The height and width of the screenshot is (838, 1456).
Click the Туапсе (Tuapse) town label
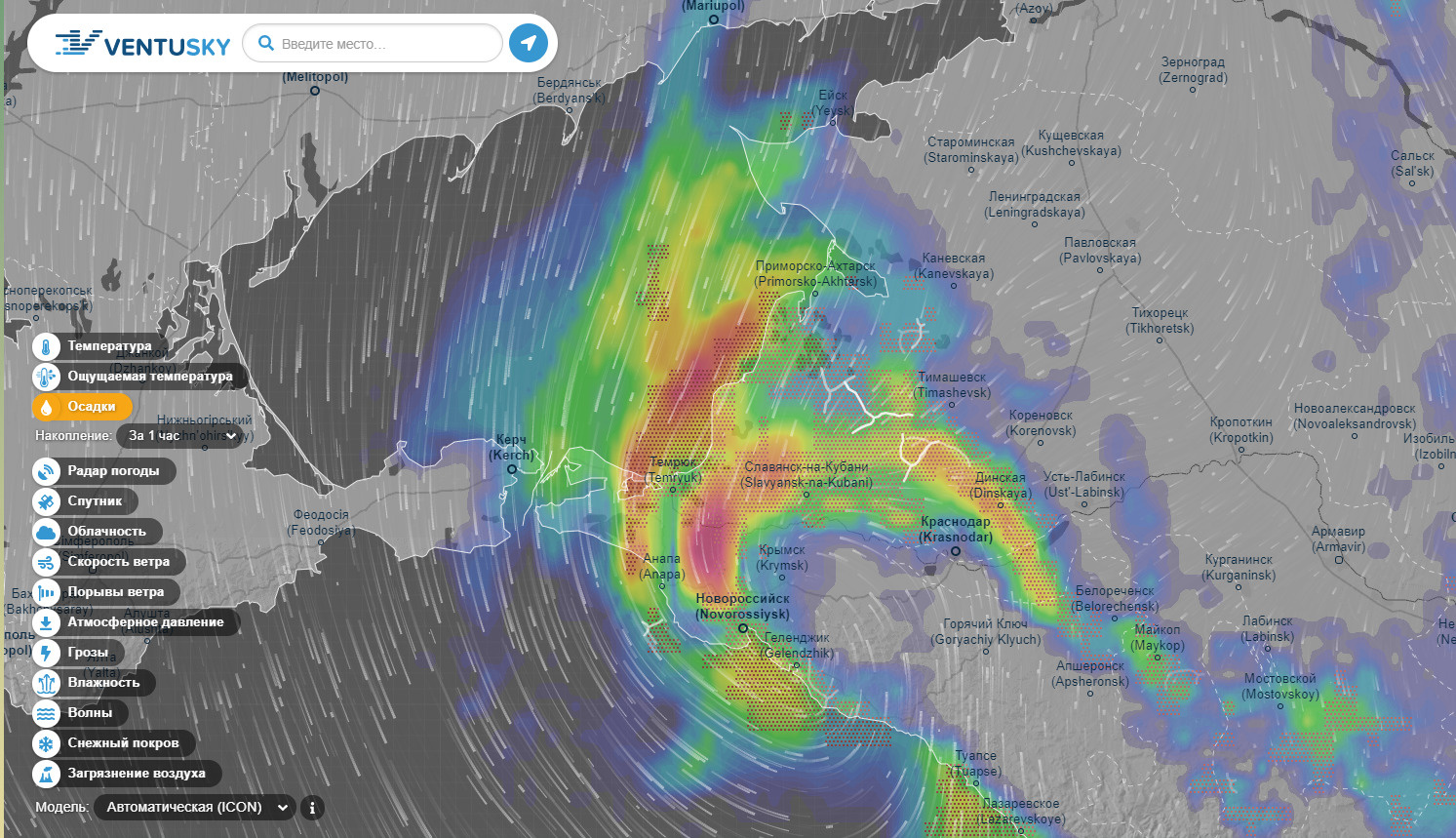tap(976, 763)
